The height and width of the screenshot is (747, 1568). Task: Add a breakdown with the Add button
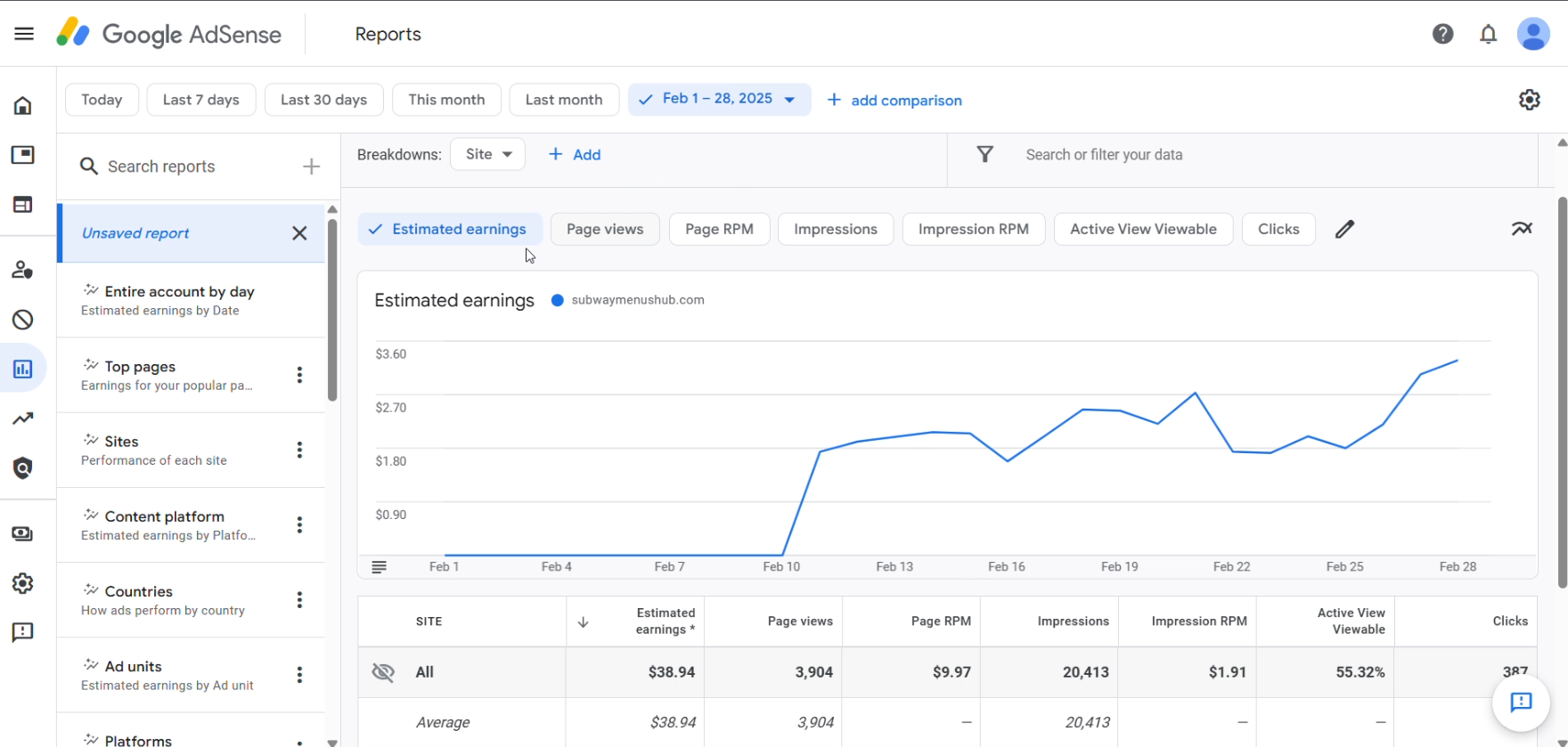click(x=575, y=155)
